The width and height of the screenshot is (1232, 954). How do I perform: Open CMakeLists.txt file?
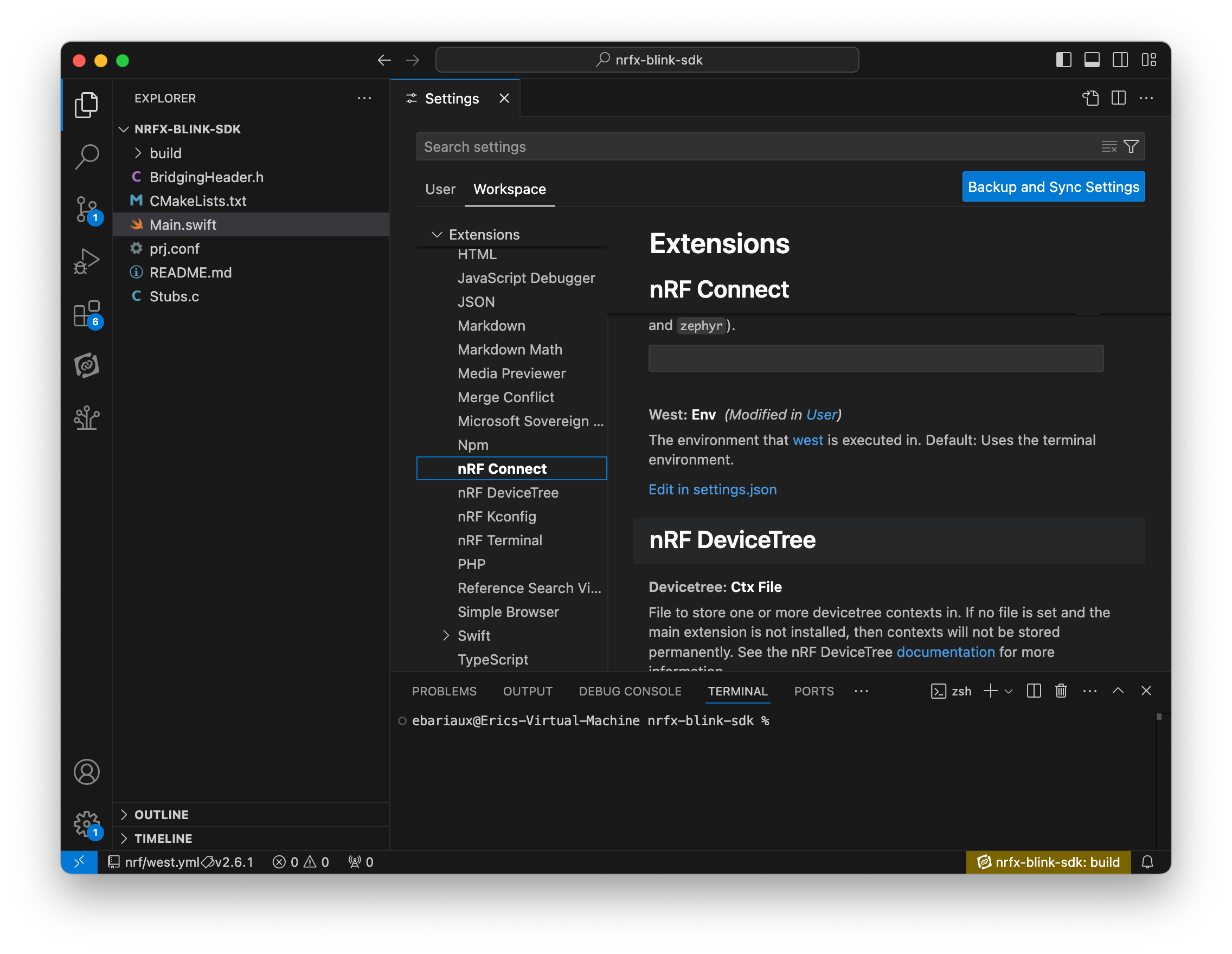(x=251, y=201)
